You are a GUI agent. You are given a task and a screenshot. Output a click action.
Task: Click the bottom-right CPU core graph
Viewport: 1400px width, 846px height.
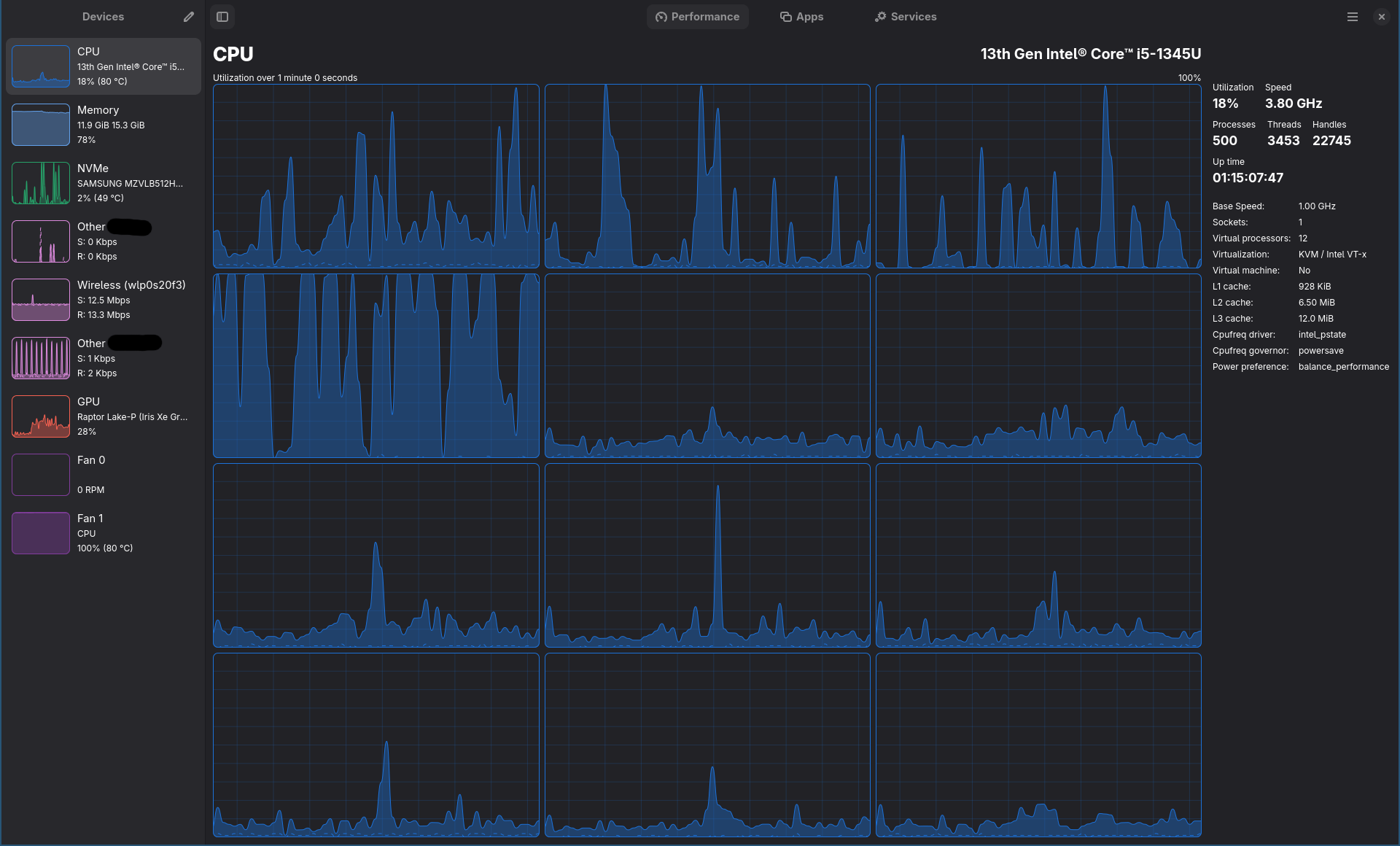pyautogui.click(x=1038, y=745)
